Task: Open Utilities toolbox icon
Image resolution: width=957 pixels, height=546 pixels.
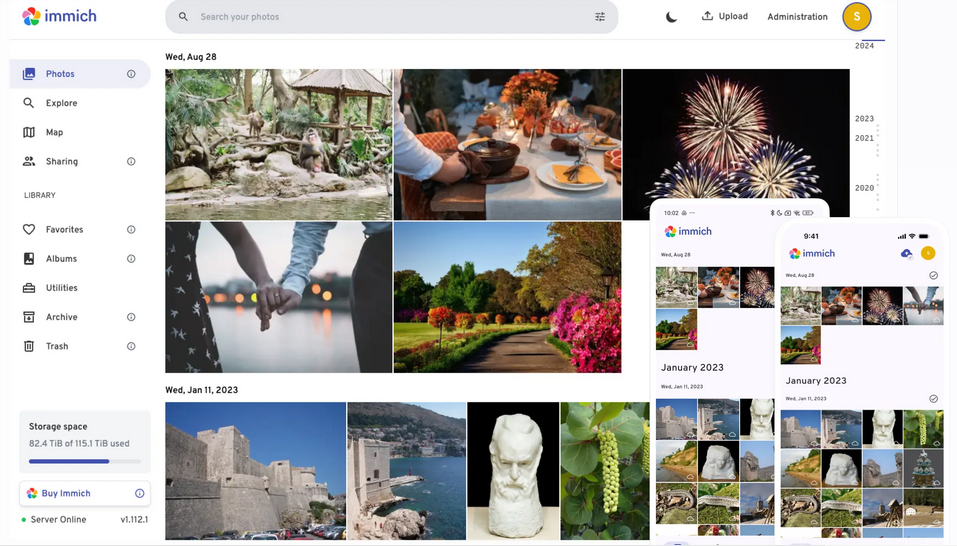Action: tap(29, 288)
